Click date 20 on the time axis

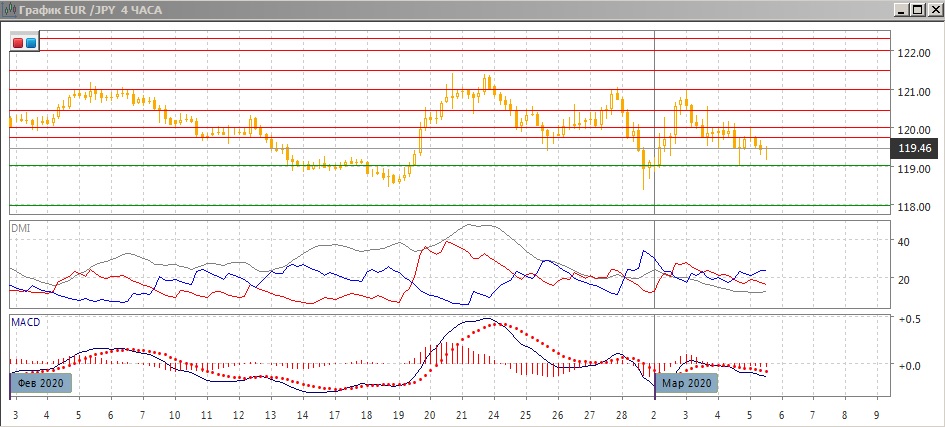pos(430,413)
